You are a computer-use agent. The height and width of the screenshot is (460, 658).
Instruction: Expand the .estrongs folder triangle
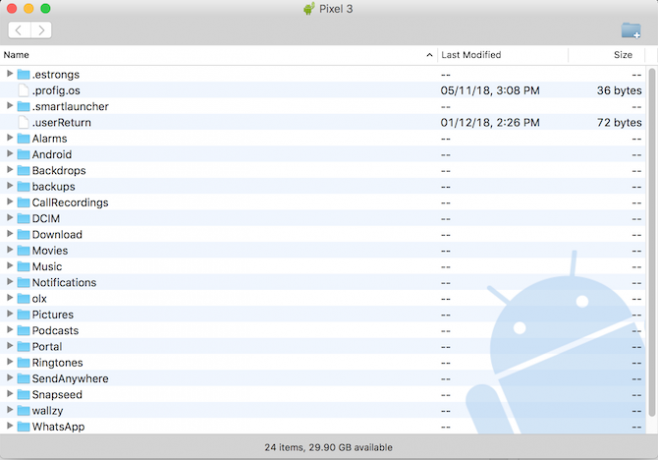(10, 74)
